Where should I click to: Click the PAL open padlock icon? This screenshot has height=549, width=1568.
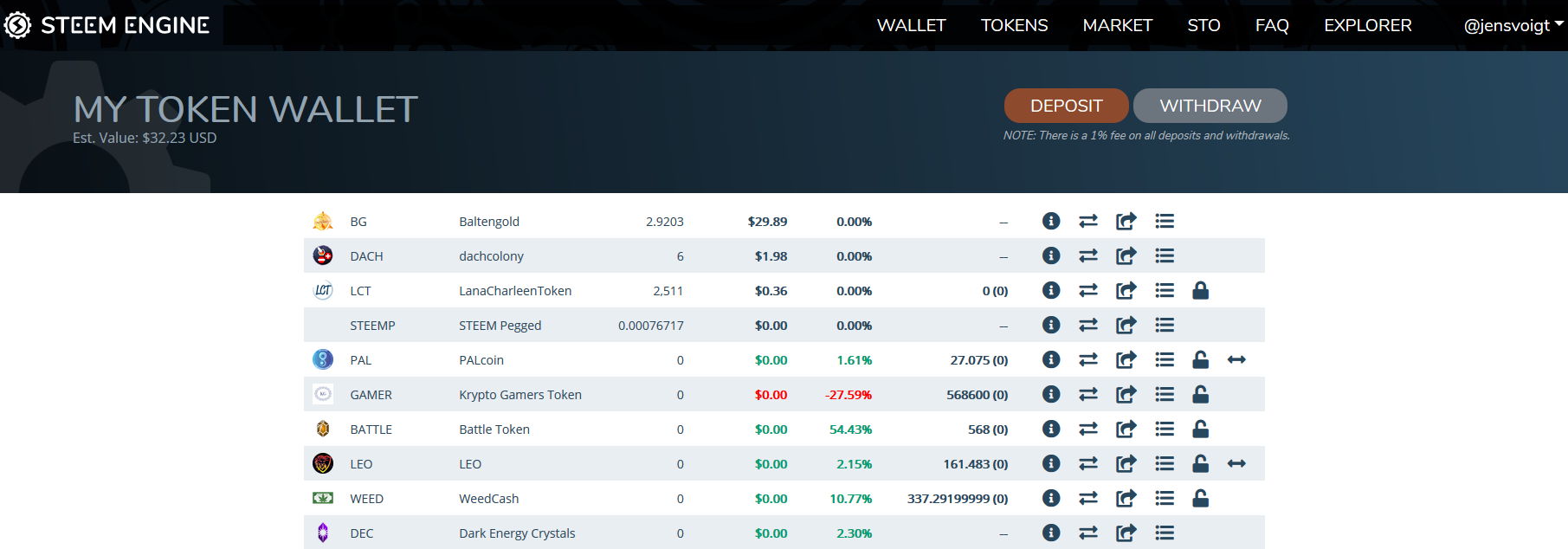pyautogui.click(x=1200, y=359)
